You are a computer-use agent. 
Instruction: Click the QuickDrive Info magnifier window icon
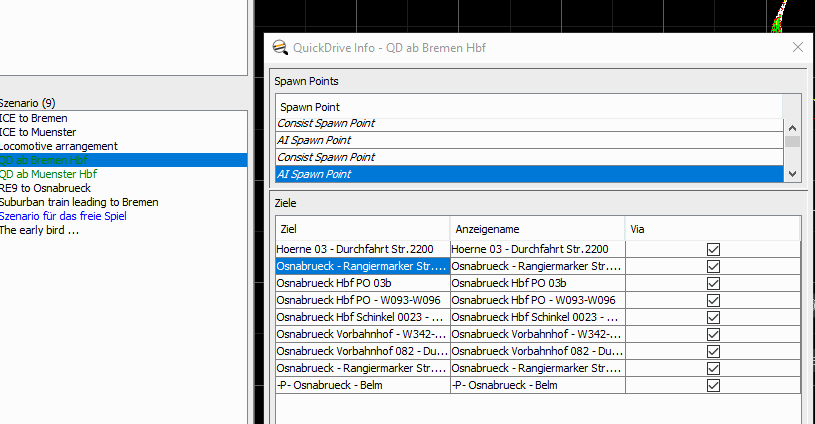coord(280,47)
